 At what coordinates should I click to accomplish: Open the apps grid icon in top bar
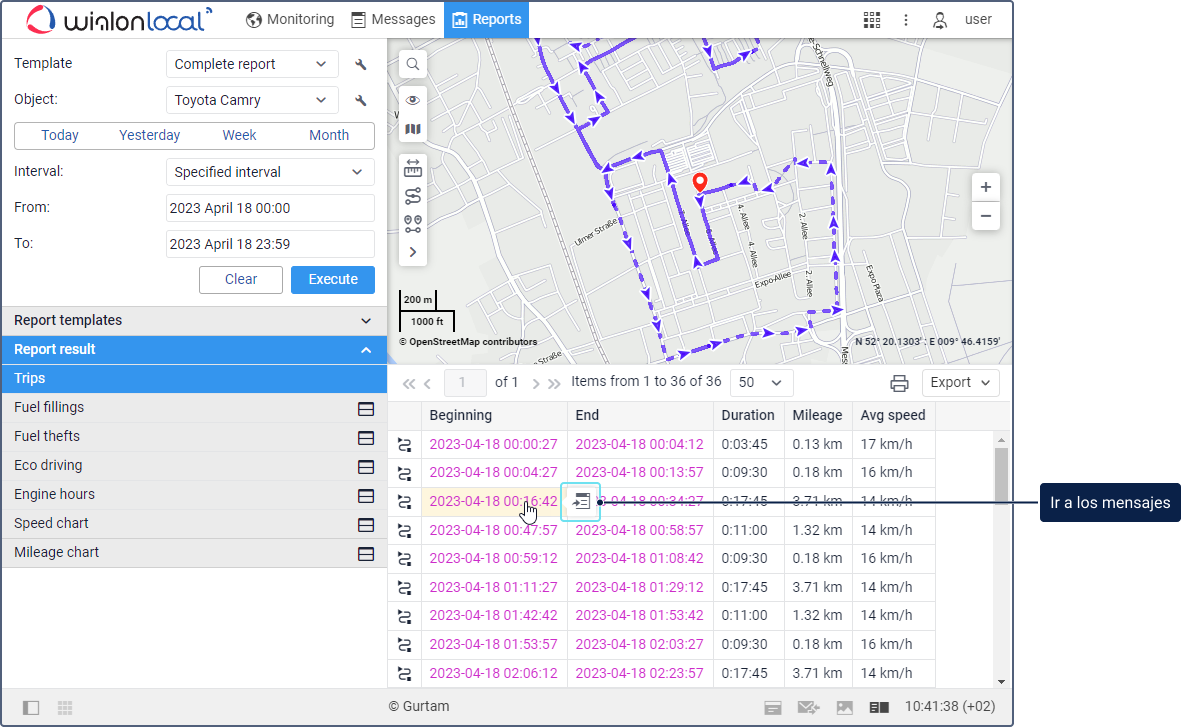872,20
